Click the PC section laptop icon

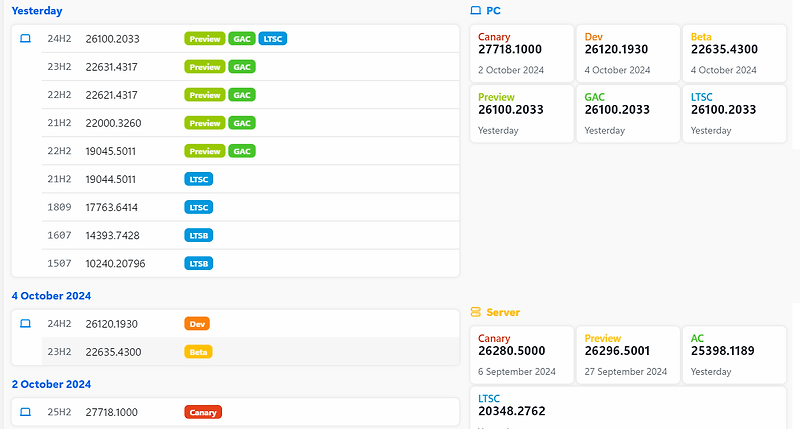pos(476,10)
